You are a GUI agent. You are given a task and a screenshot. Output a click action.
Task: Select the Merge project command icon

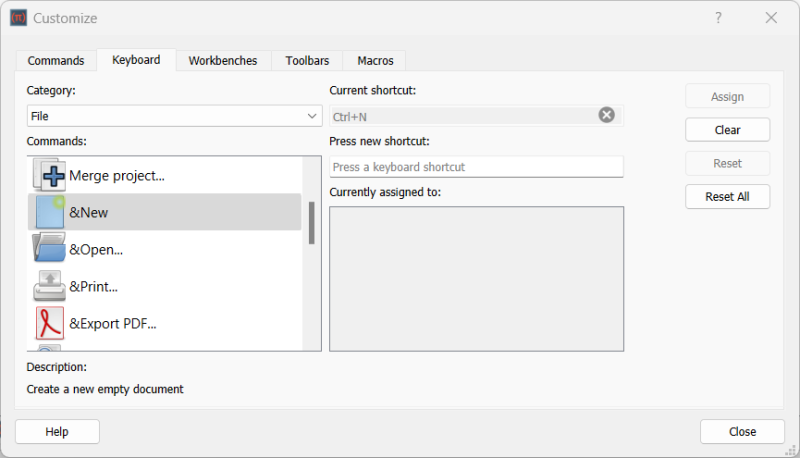coord(49,175)
